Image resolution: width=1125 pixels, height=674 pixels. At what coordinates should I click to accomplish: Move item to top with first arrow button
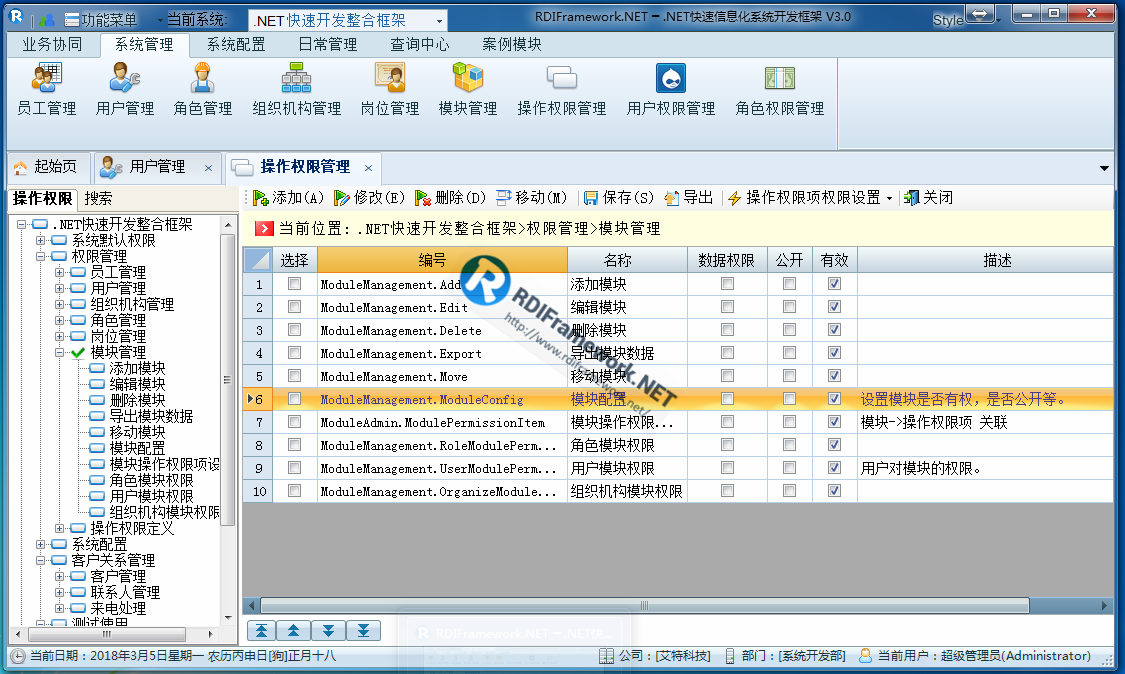tap(262, 630)
